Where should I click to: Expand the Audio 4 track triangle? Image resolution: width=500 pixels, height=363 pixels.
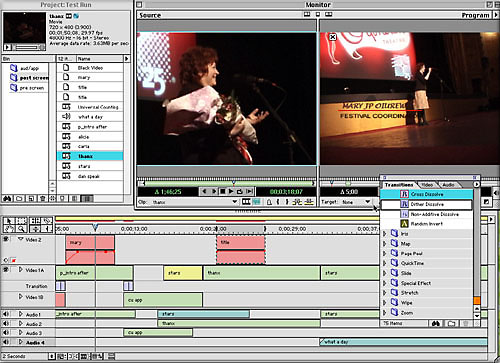(21, 342)
